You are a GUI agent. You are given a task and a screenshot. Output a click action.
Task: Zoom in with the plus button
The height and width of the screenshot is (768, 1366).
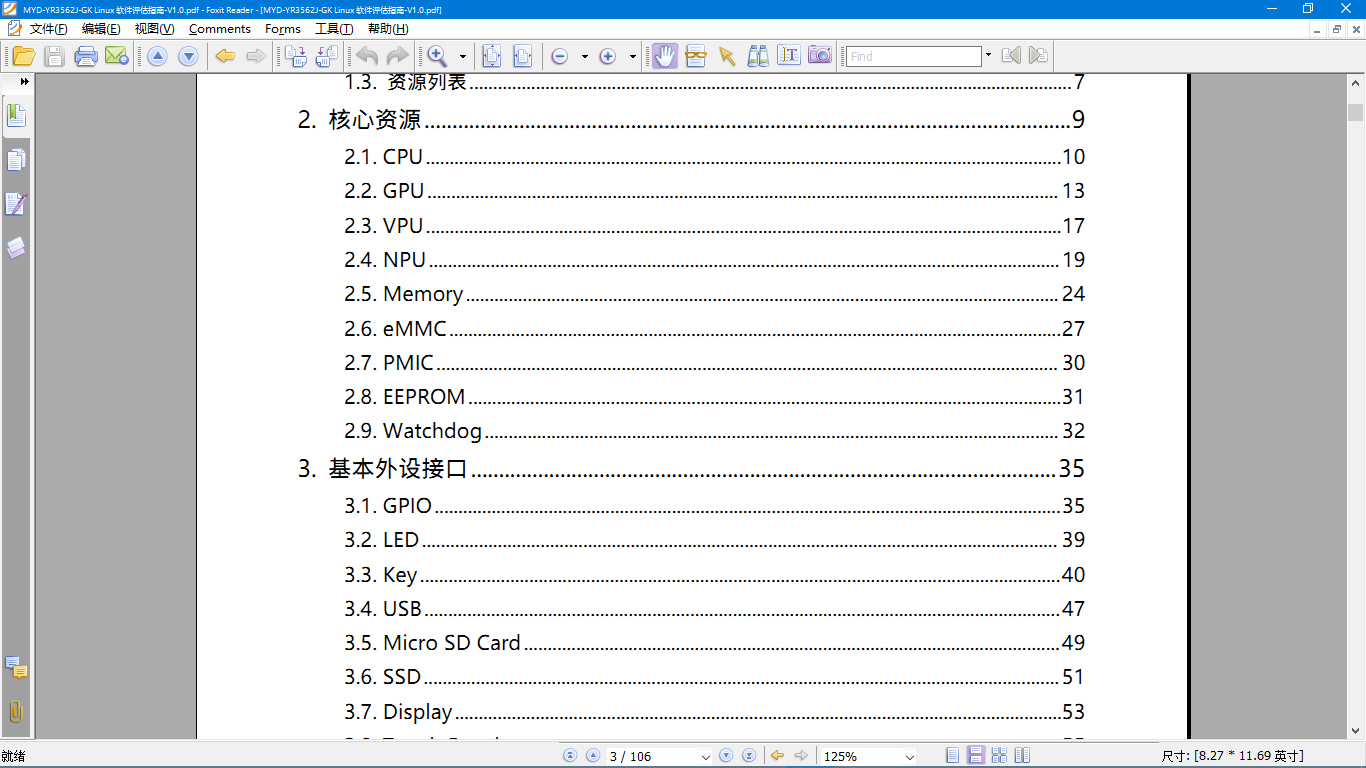(607, 56)
